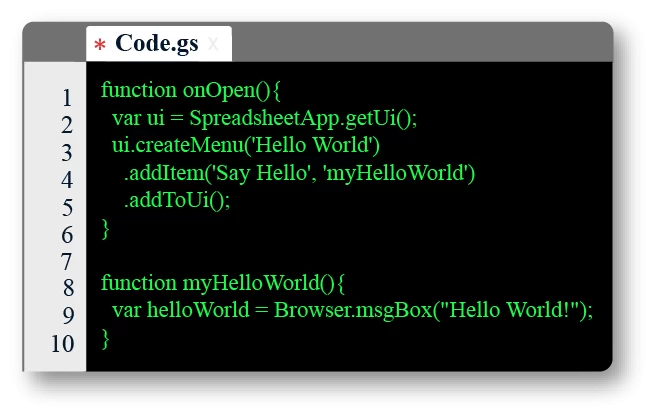This screenshot has width=657, height=416.
Task: Click line number 5 in the gutter
Action: coord(66,208)
